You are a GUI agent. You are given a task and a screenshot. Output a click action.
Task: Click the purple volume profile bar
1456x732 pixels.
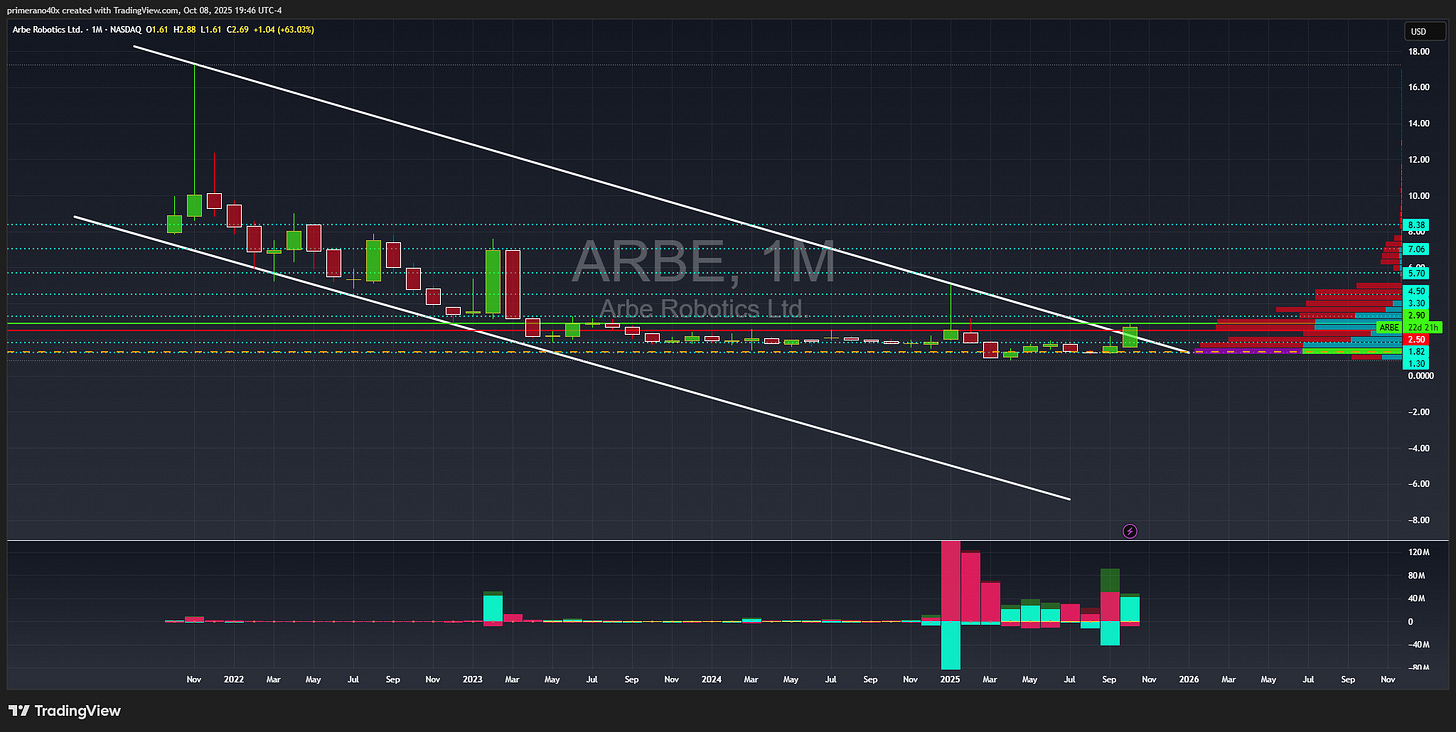click(x=1248, y=351)
